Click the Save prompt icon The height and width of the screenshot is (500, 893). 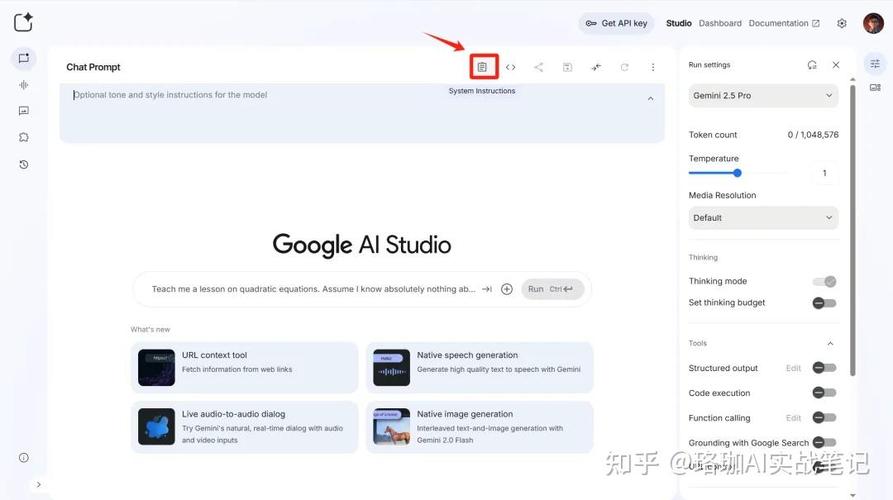point(567,67)
